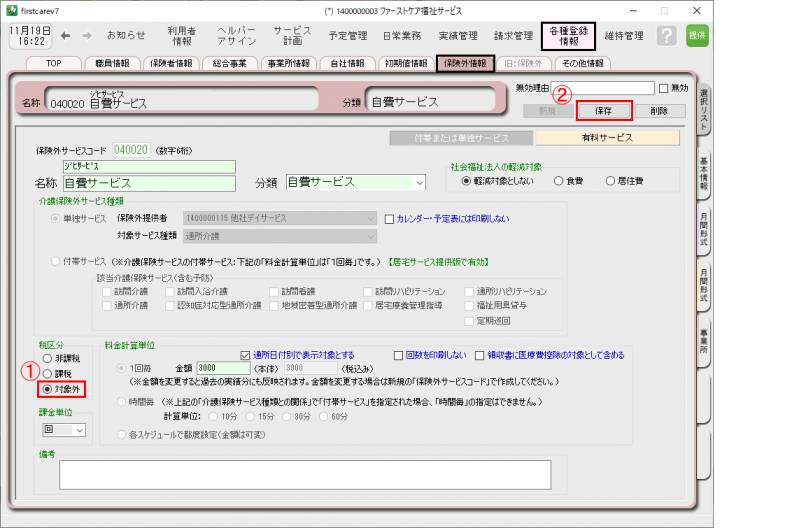Click the 保存 save button
Viewport: 806px width, 528px height.
pyautogui.click(x=603, y=111)
